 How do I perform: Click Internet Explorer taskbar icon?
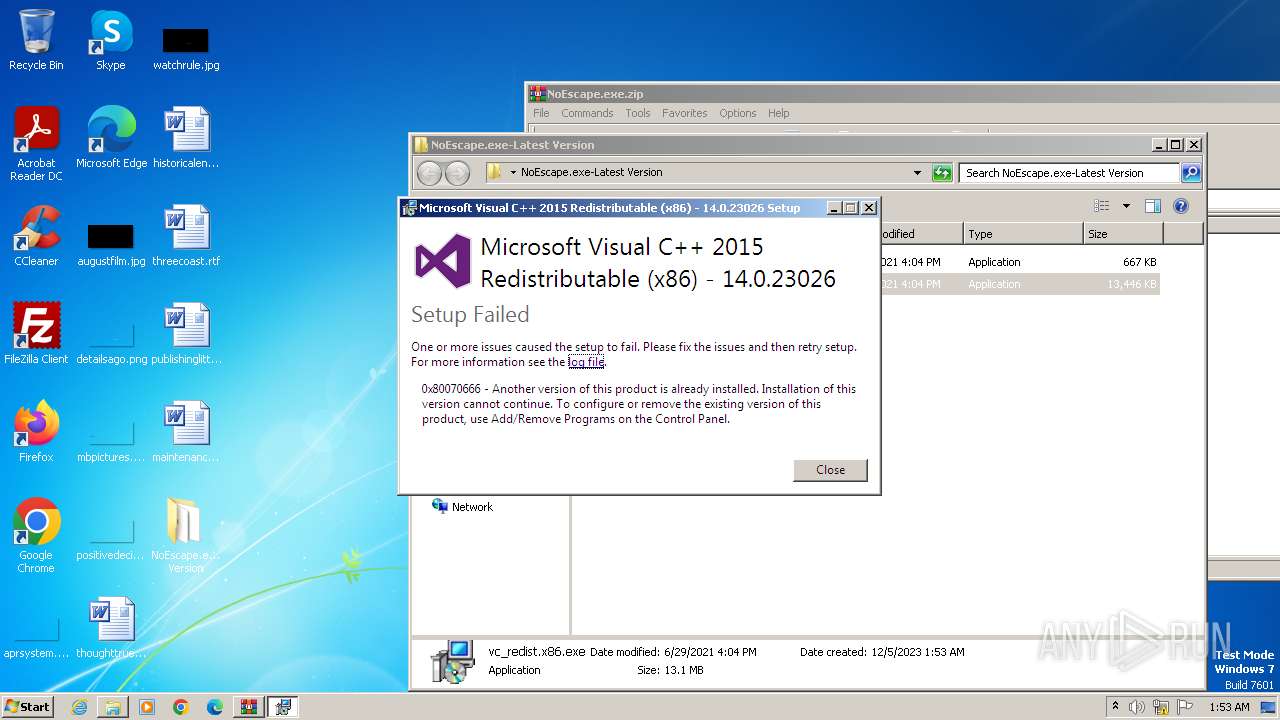79,707
